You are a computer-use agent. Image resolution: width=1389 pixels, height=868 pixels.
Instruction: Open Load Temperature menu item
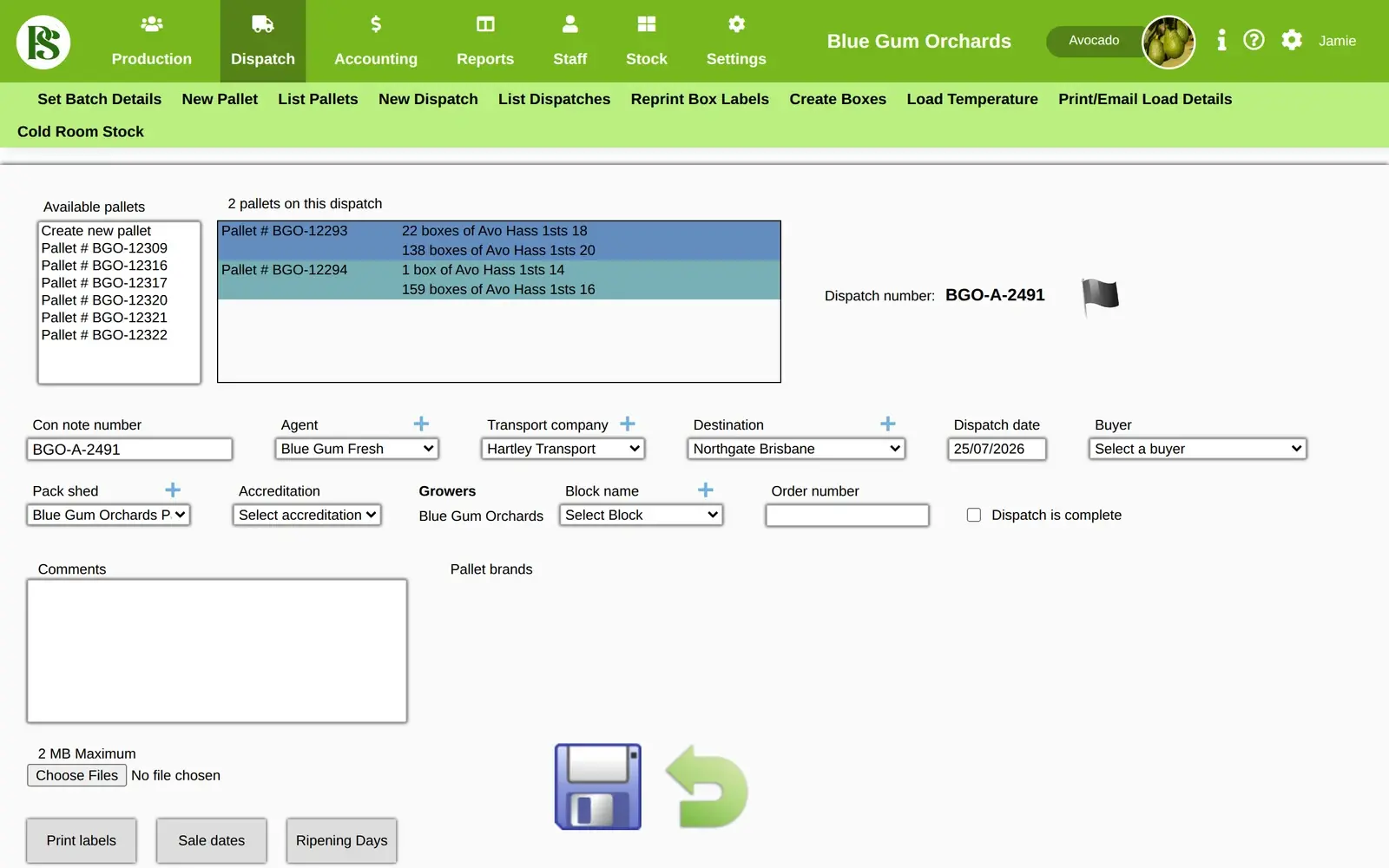[x=972, y=99]
